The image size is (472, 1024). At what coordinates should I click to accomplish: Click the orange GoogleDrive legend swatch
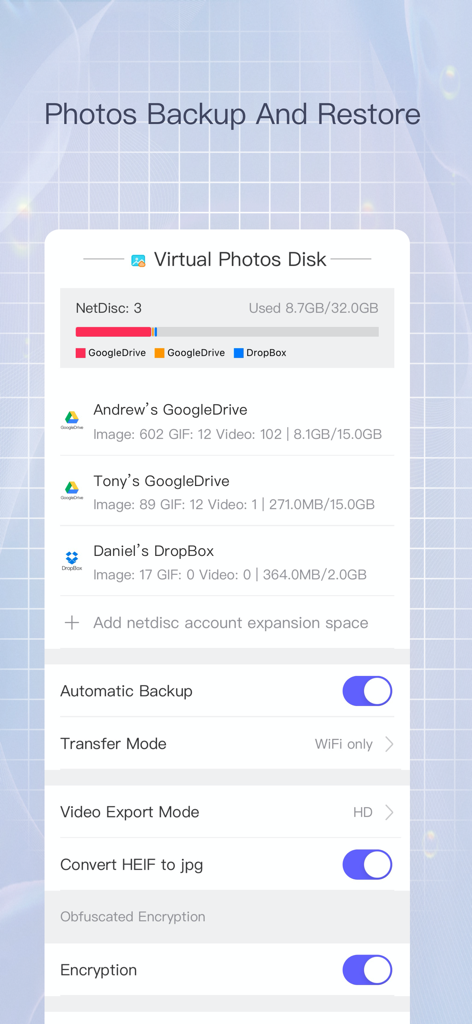(159, 353)
